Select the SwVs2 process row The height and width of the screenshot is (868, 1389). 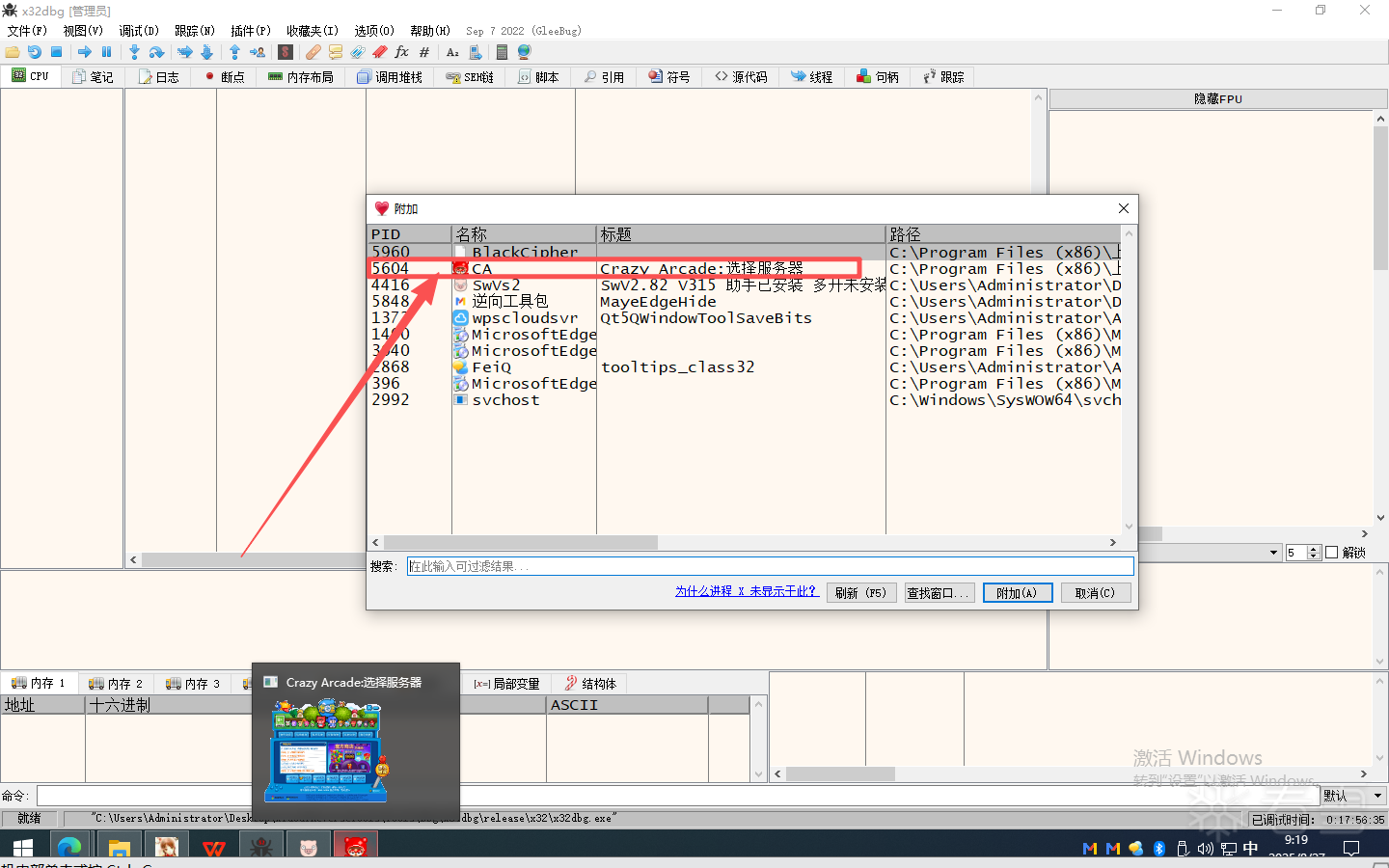pyautogui.click(x=744, y=285)
